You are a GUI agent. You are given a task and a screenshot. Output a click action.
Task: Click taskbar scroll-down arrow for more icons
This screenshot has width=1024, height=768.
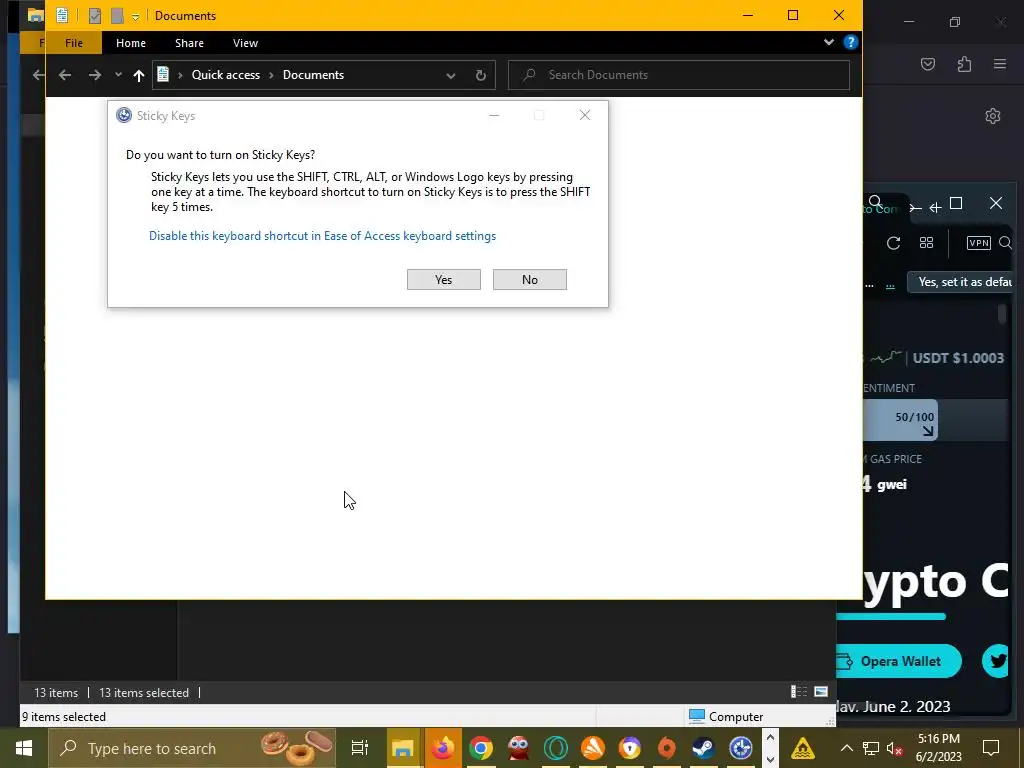pyautogui.click(x=770, y=759)
